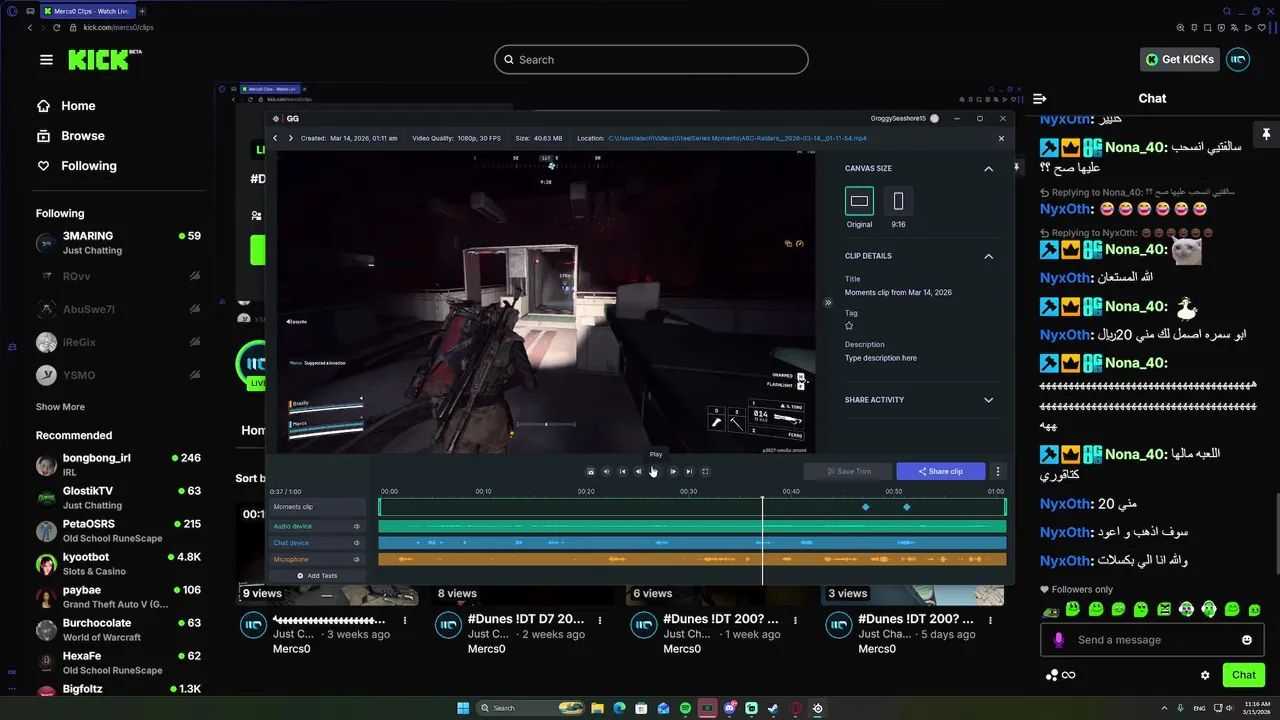This screenshot has width=1280, height=720.
Task: Open chat settings gear icon
Action: pos(1205,675)
